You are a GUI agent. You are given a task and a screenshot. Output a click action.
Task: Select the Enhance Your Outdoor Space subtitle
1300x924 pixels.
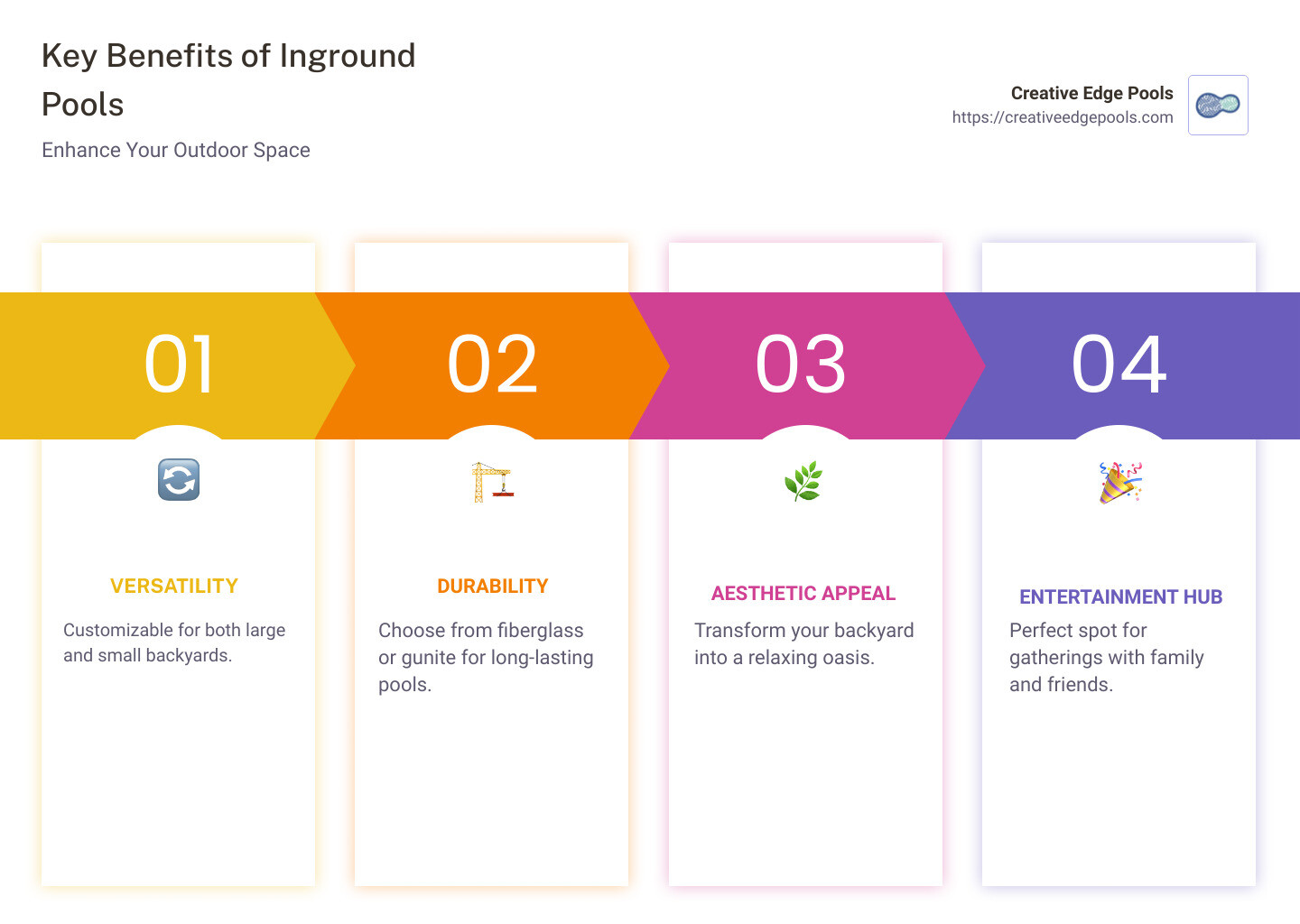click(x=176, y=150)
